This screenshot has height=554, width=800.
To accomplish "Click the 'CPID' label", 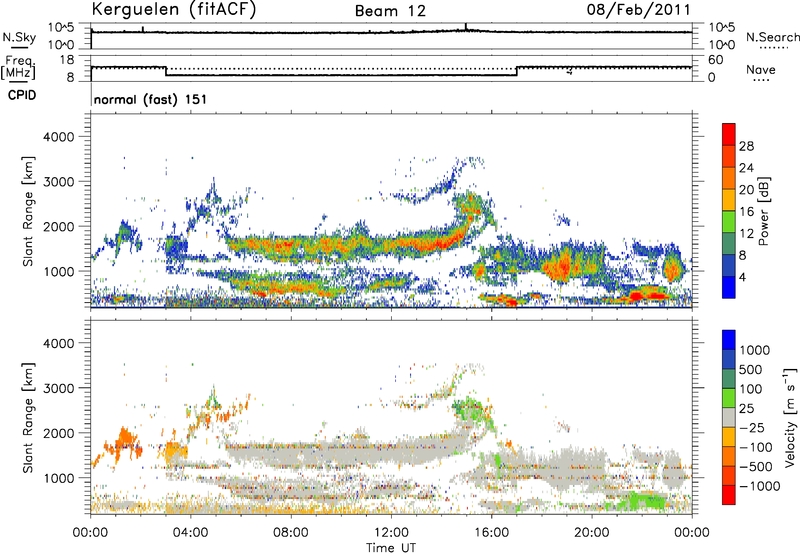I will 22,95.
